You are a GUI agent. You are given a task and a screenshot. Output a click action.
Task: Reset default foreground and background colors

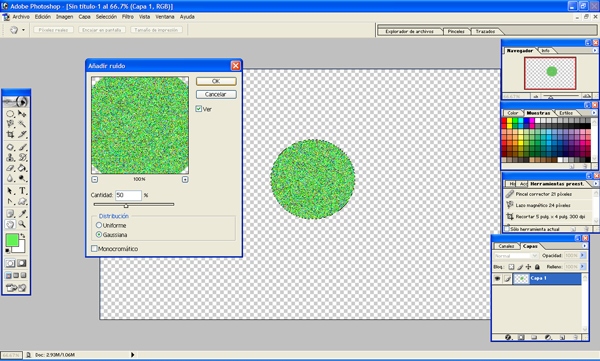(8, 251)
